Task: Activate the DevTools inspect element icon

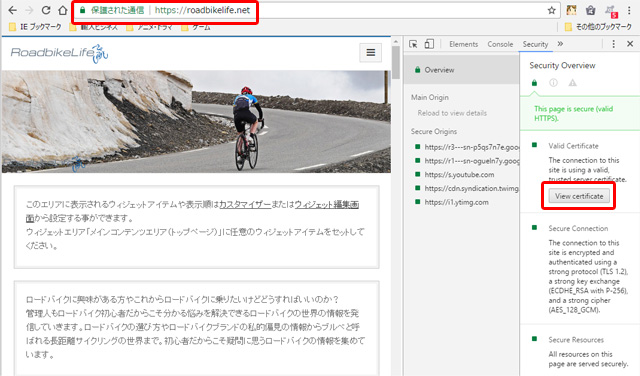Action: coord(413,44)
